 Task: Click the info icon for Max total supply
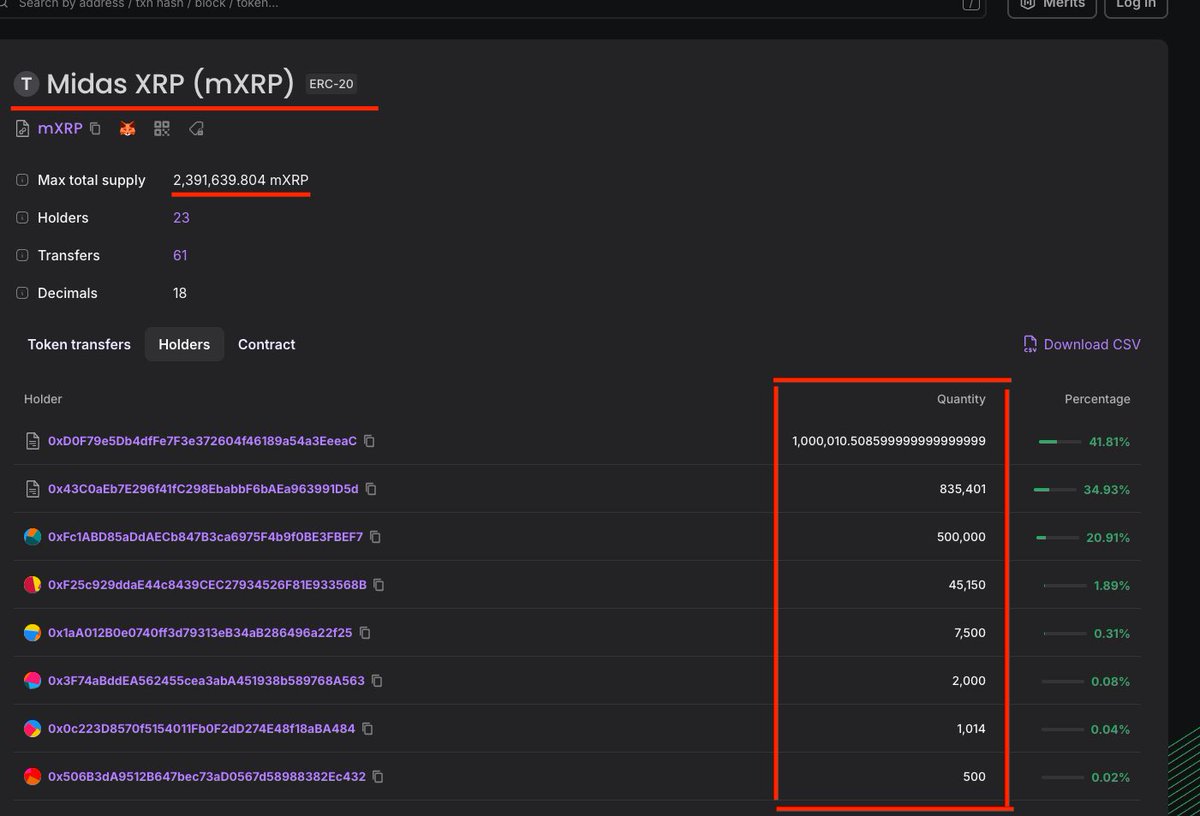(x=22, y=180)
